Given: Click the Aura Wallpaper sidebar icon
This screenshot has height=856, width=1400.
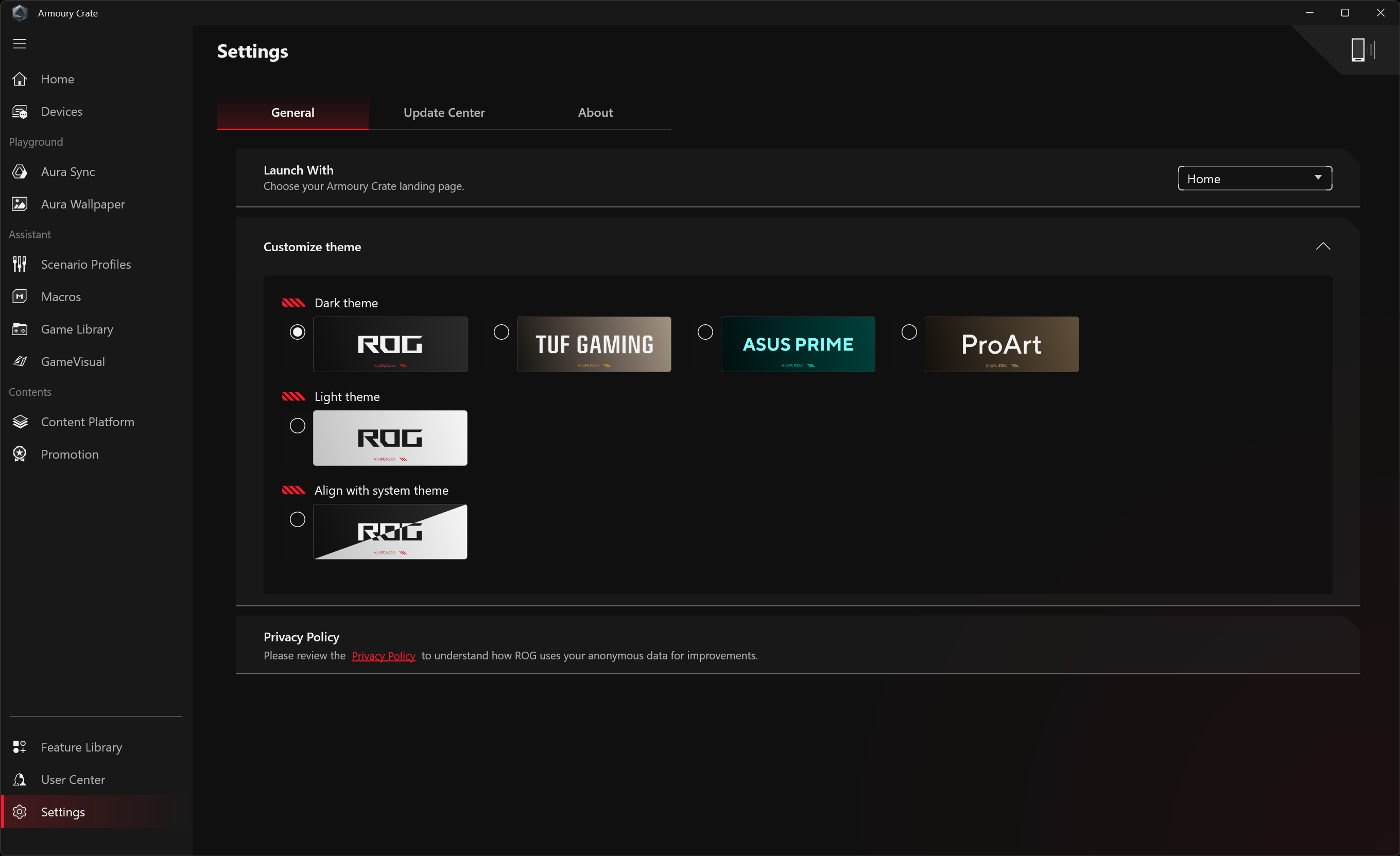Looking at the screenshot, I should pos(20,204).
